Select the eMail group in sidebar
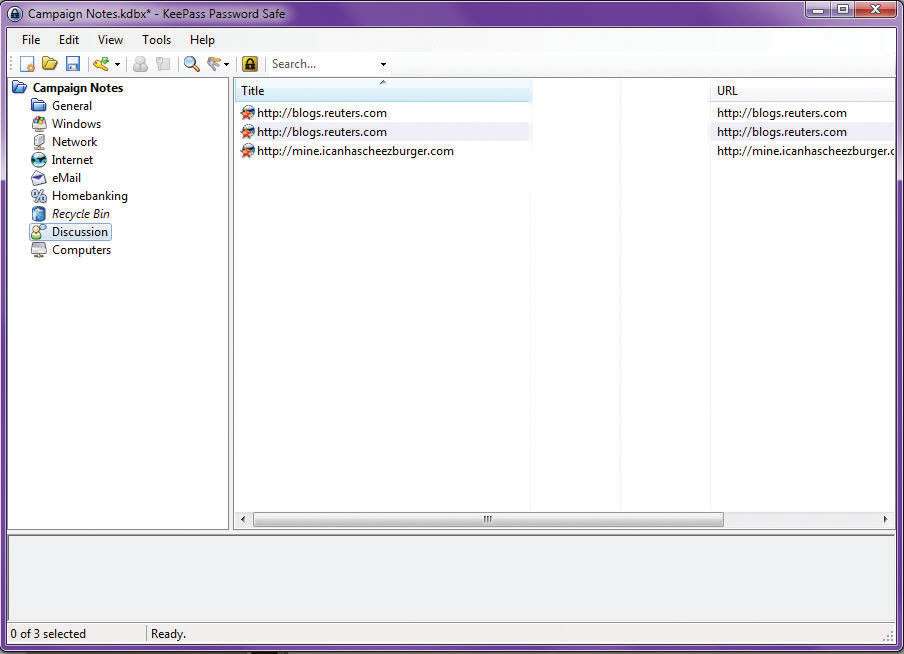This screenshot has height=654, width=904. pyautogui.click(x=66, y=178)
